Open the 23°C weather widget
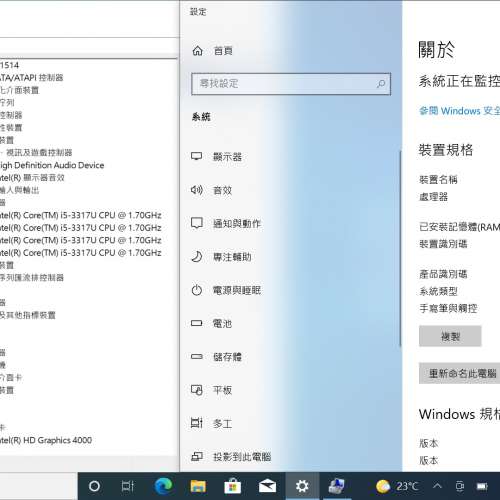The width and height of the screenshot is (500, 500). coord(397,486)
